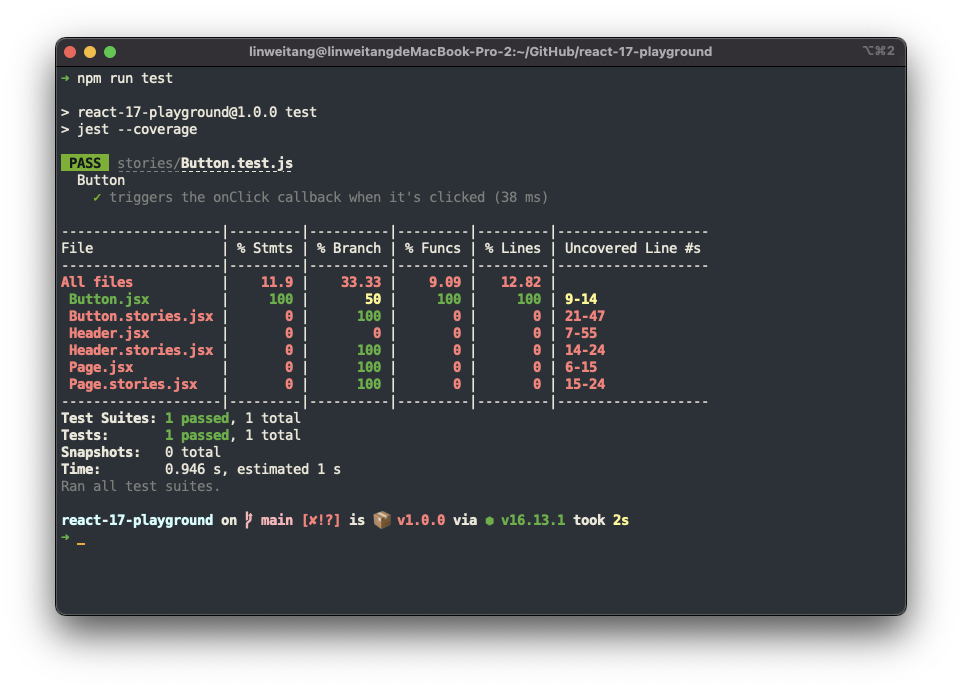Click the '[✘!?]' git status indicator
Image resolution: width=962 pixels, height=689 pixels.
321,520
